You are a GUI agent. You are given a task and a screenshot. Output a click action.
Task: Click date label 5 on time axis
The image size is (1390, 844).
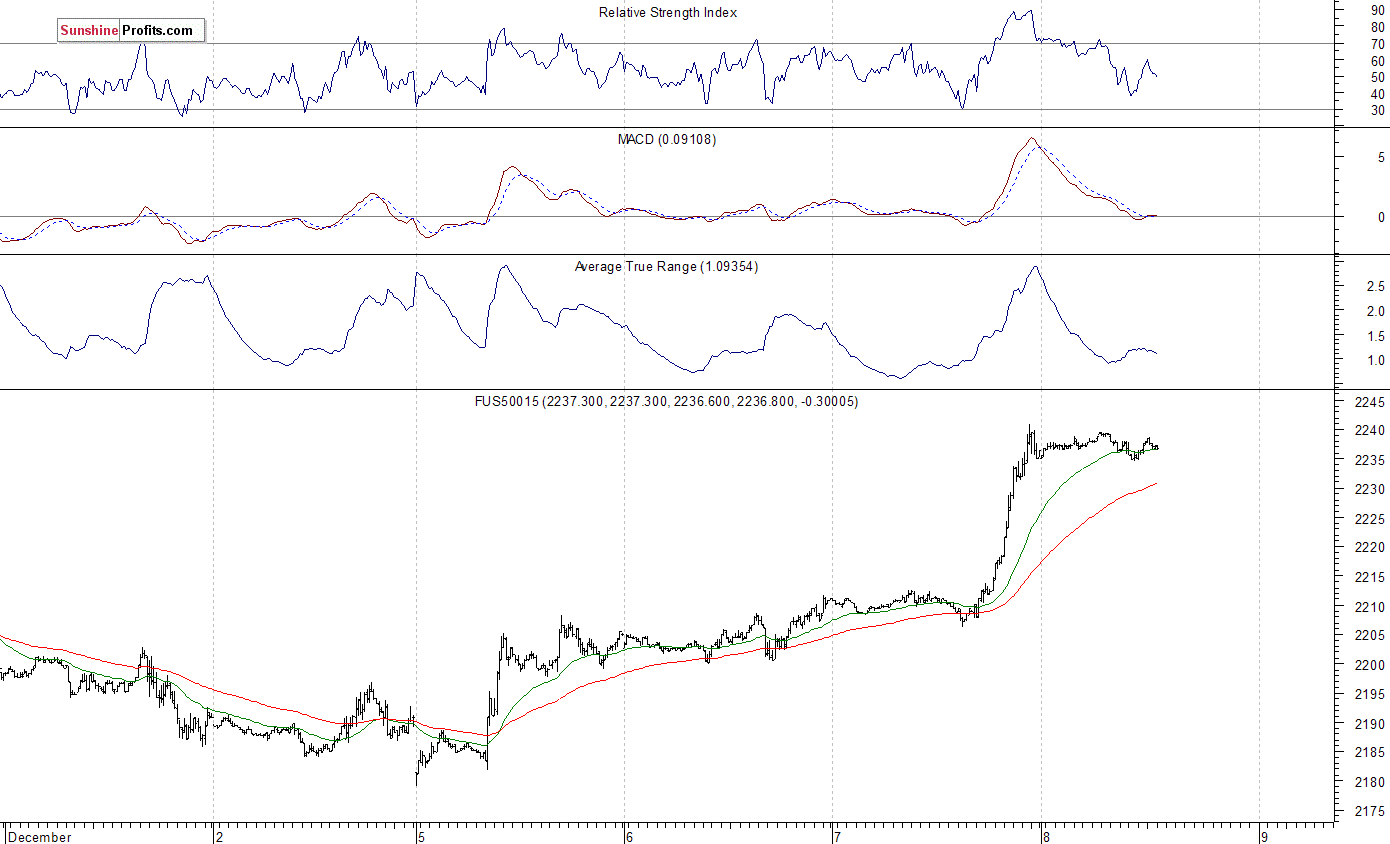pyautogui.click(x=421, y=838)
